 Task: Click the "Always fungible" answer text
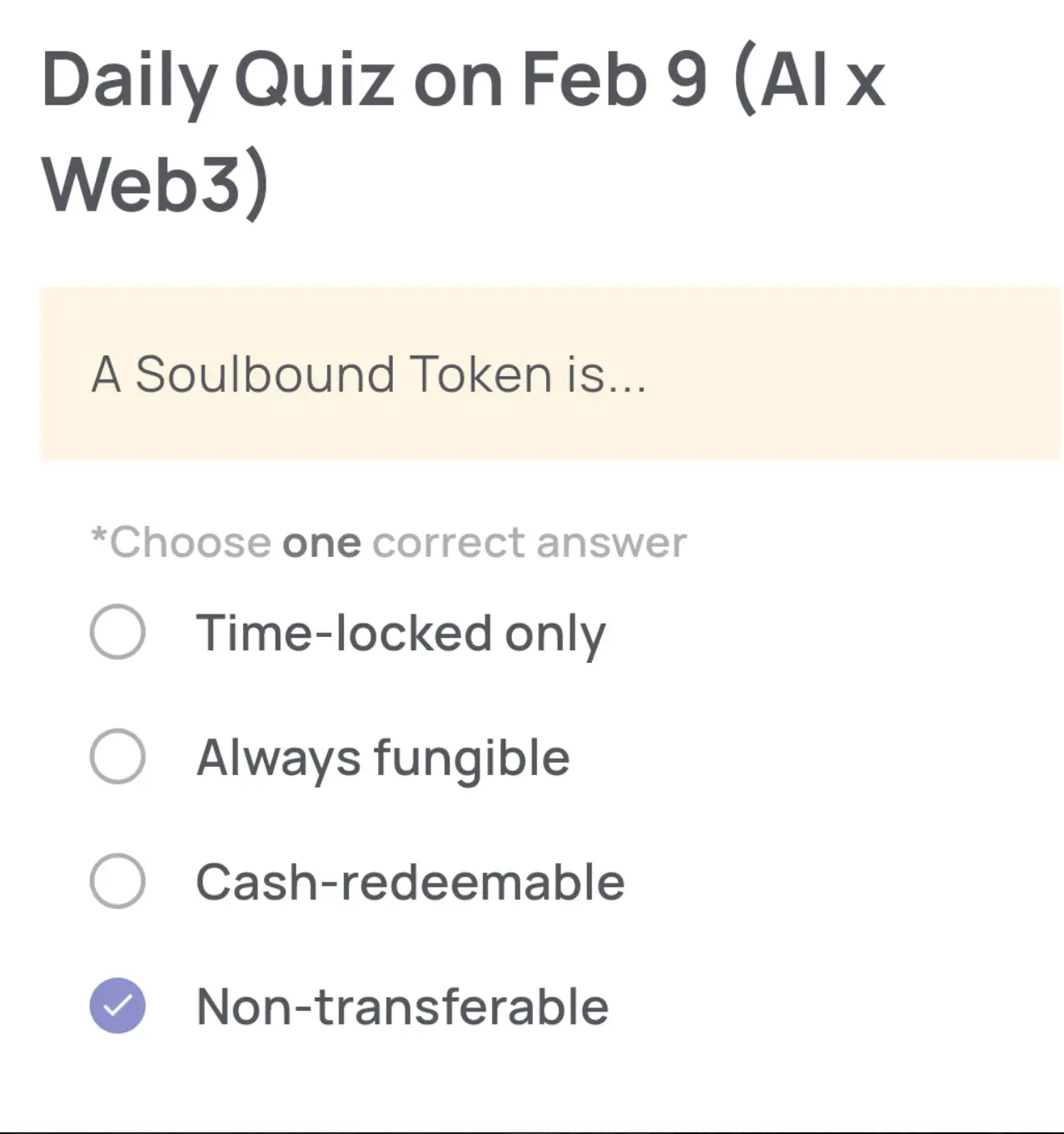pyautogui.click(x=383, y=758)
